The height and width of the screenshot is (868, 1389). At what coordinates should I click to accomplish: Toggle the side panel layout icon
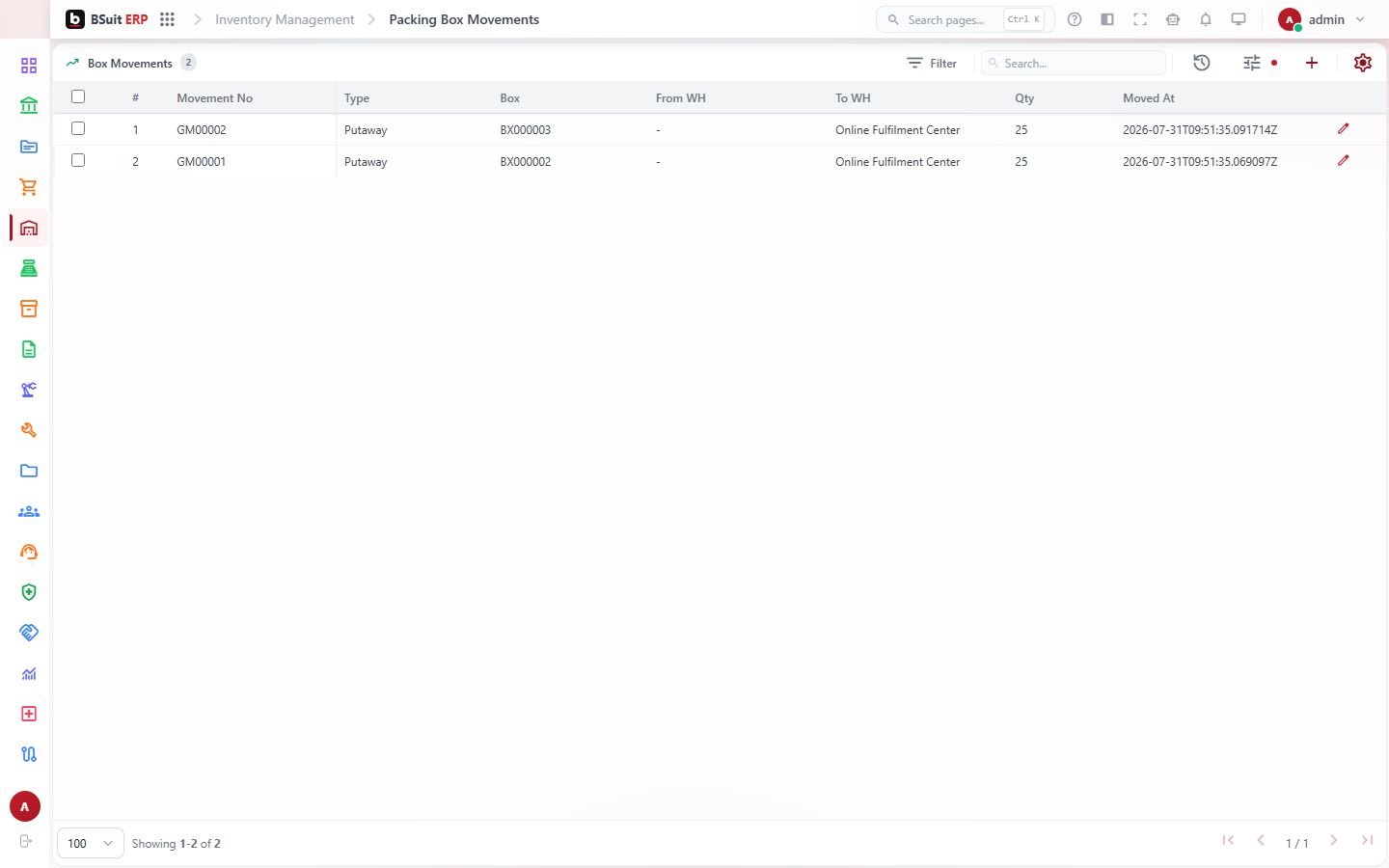[x=1107, y=19]
